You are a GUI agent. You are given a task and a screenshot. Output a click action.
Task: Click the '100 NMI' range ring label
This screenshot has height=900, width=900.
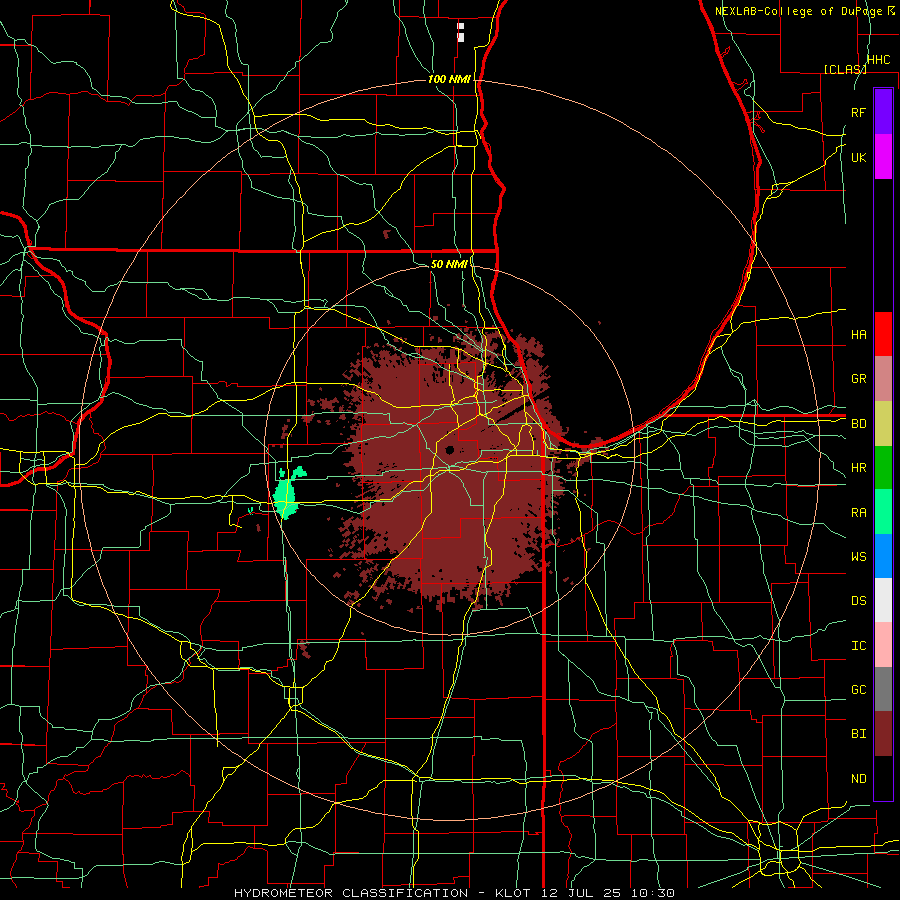[x=449, y=79]
